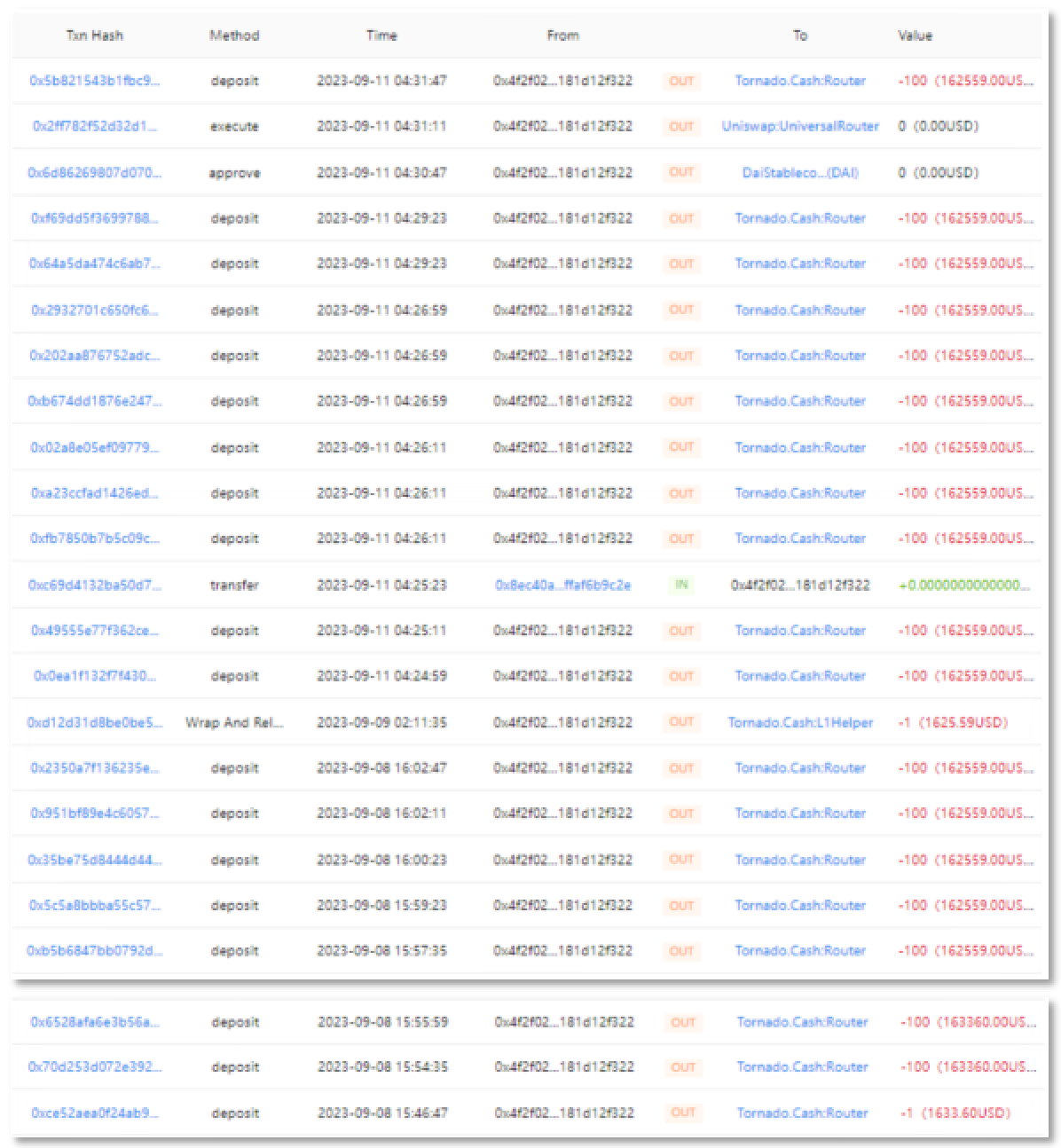Open Tornado.Cash:Router link in 0x5b821543b1fbc9 row
This screenshot has height=1148, width=1061.
click(x=800, y=81)
